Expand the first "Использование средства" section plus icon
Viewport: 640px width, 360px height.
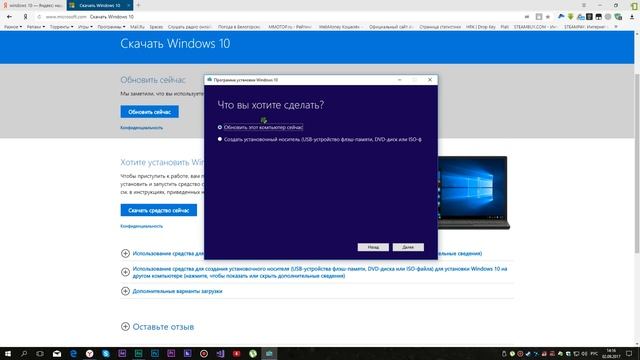[x=125, y=253]
